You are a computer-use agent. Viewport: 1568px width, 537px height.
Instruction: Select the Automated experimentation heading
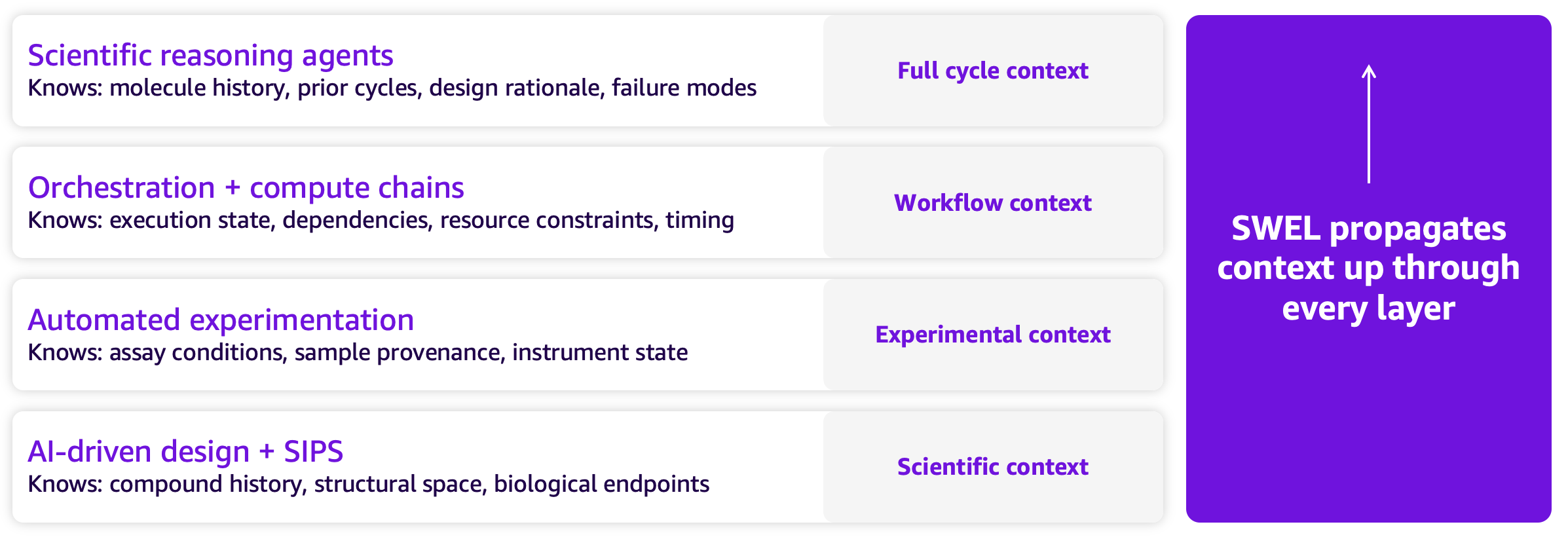[221, 320]
